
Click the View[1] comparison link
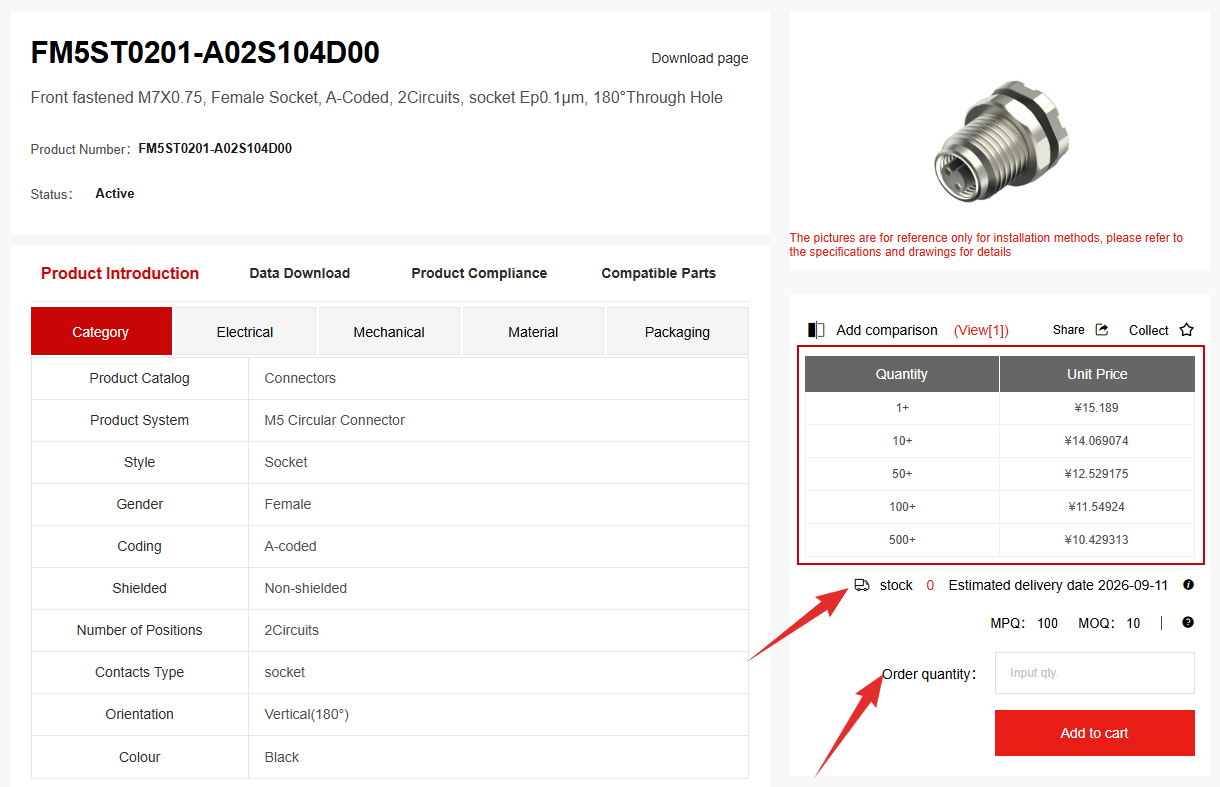coord(981,330)
